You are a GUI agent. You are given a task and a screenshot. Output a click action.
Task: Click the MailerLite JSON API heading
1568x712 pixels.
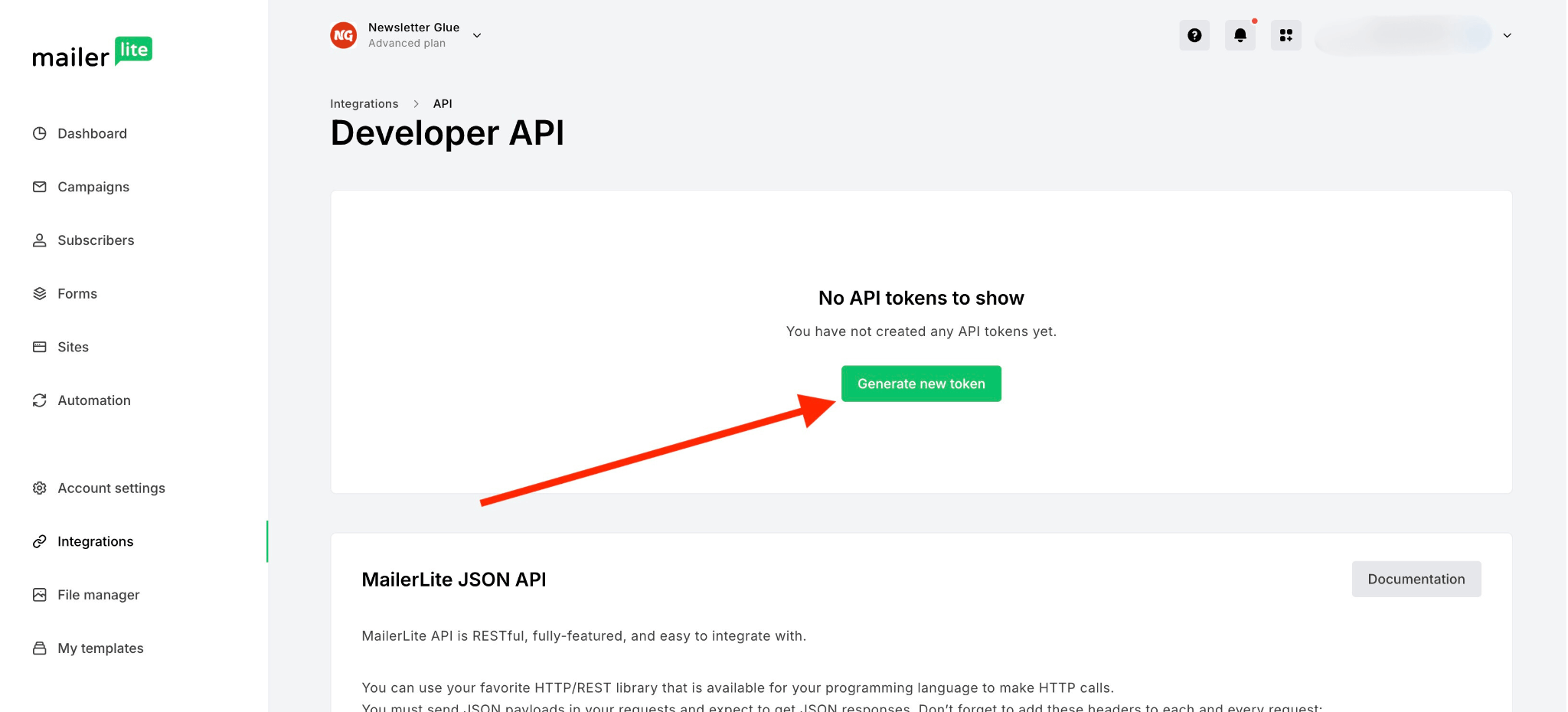pyautogui.click(x=454, y=580)
